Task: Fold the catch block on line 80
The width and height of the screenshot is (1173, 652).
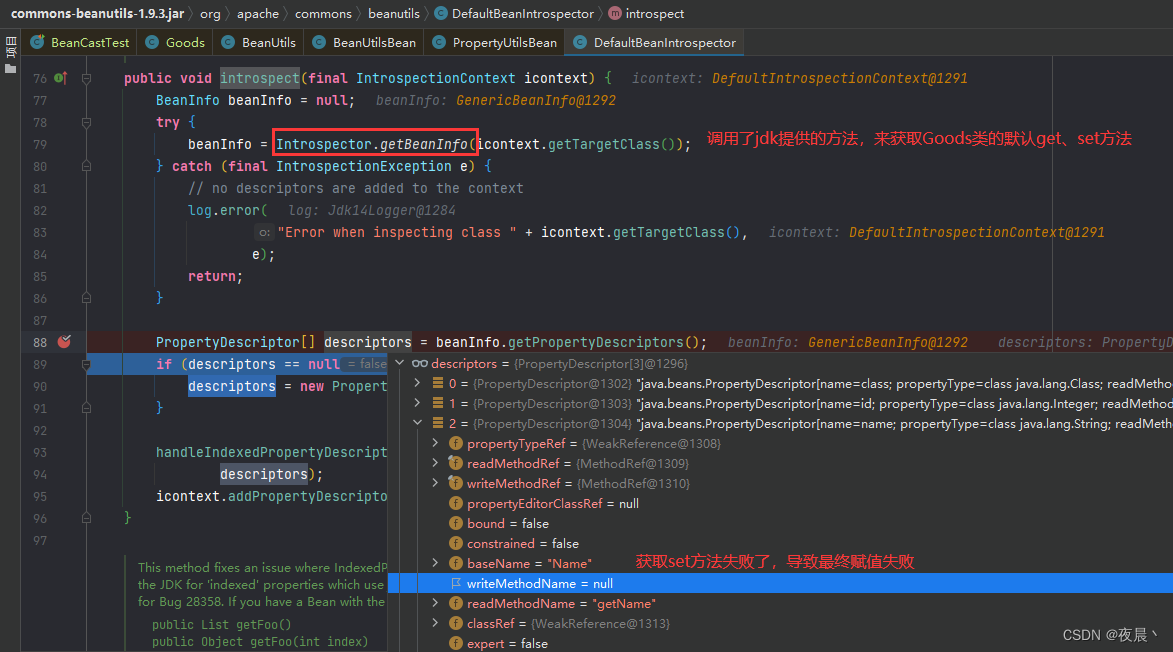Action: click(x=86, y=166)
